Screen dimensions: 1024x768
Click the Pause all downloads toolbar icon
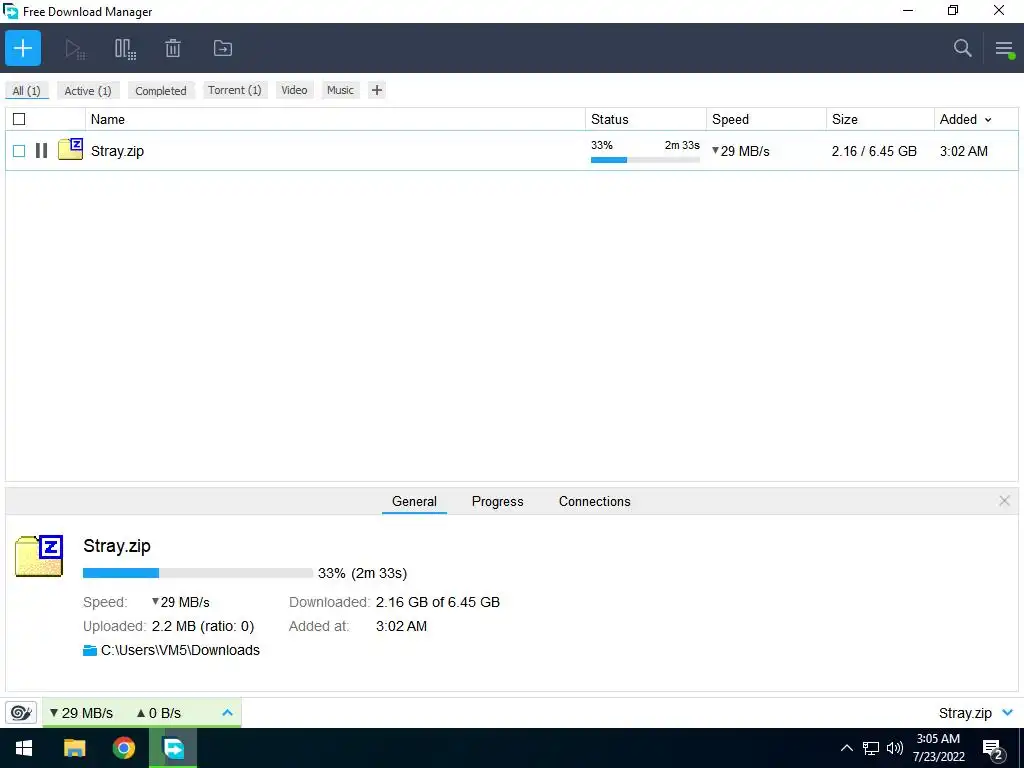click(125, 49)
